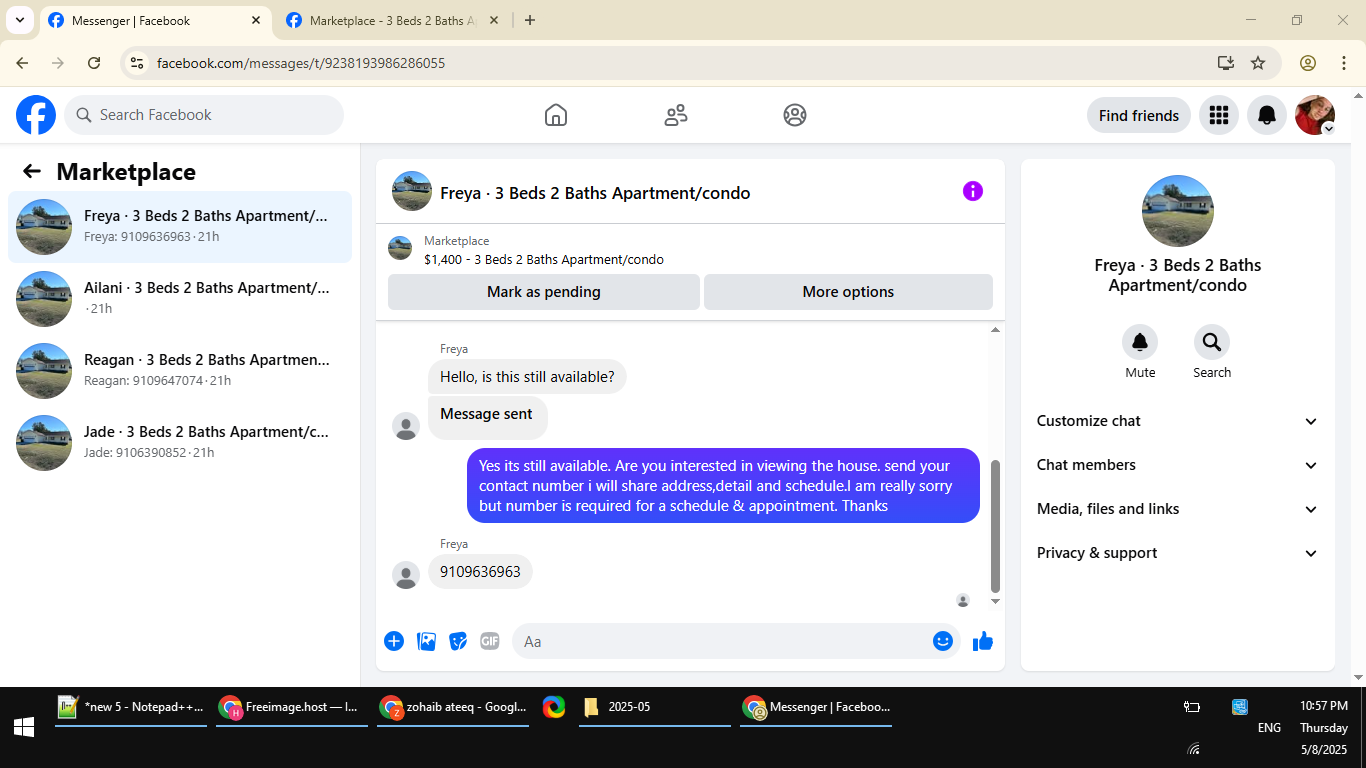Click the chat scrollbar up arrow
The image size is (1366, 768).
click(x=995, y=330)
